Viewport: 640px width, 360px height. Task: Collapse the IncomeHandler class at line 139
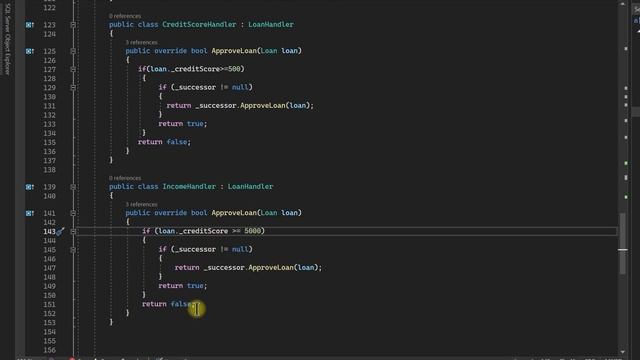[73, 187]
